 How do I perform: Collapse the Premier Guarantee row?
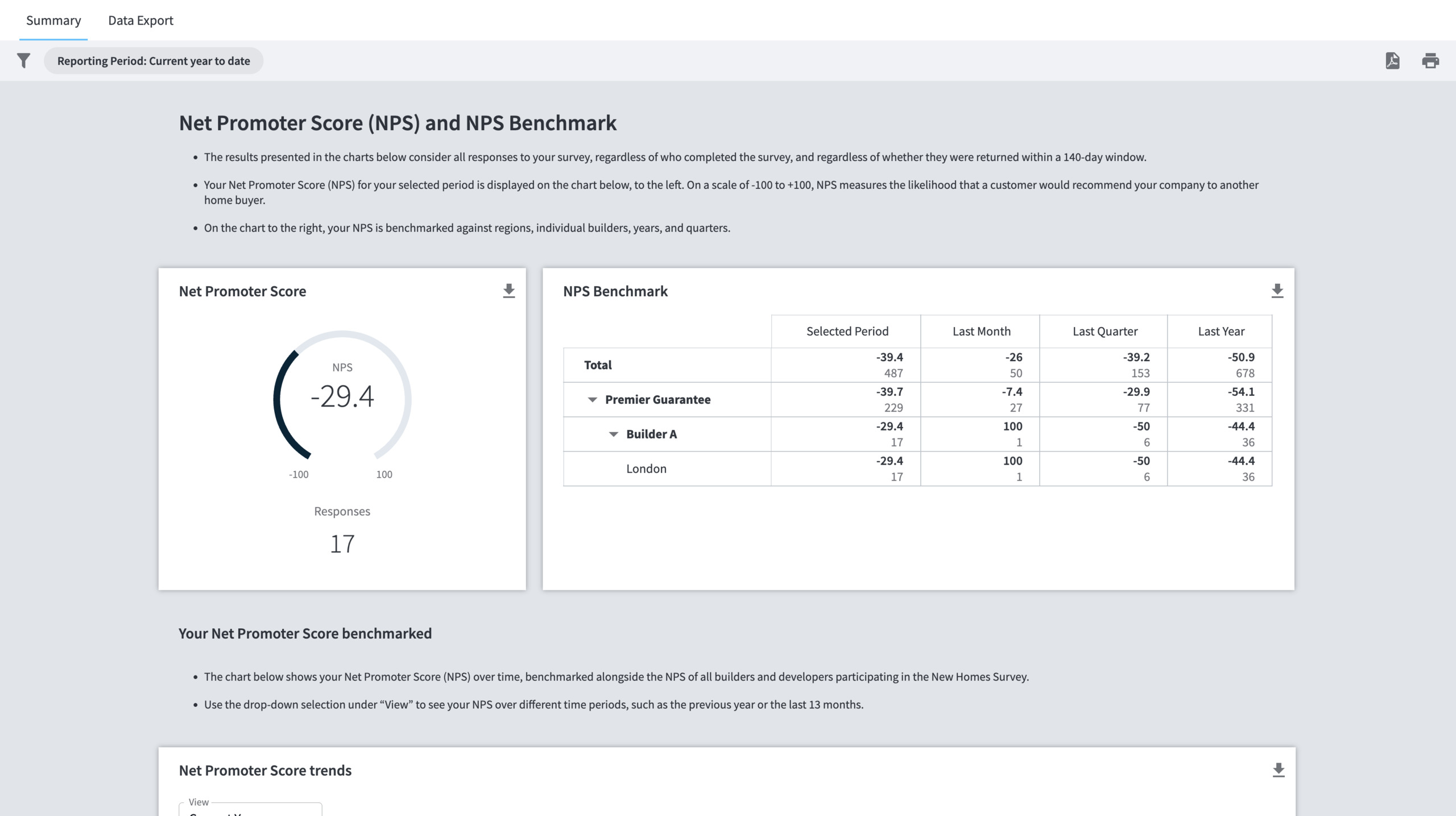click(x=592, y=400)
